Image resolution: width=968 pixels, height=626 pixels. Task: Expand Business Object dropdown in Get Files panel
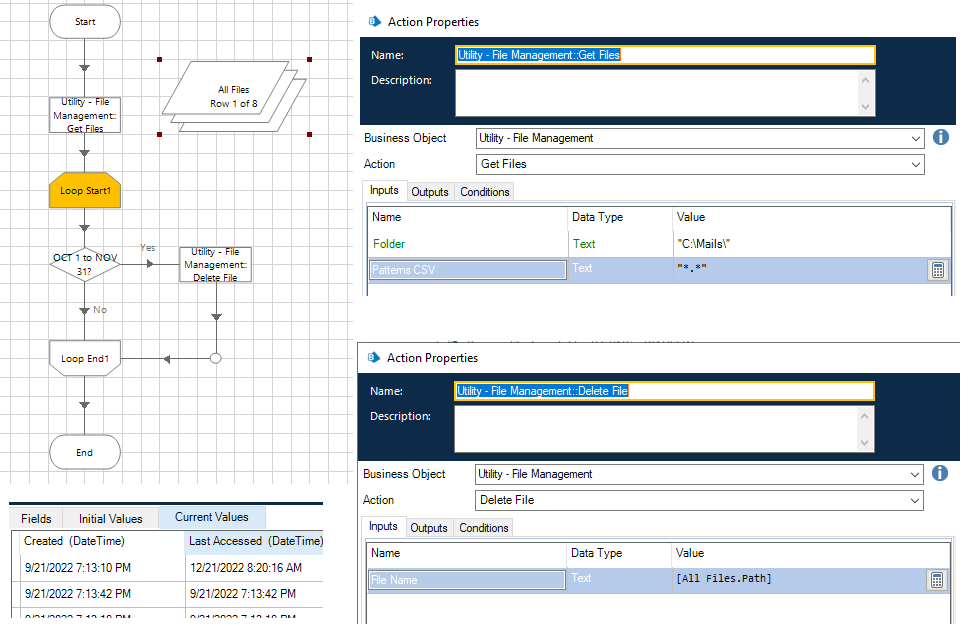[x=700, y=138]
